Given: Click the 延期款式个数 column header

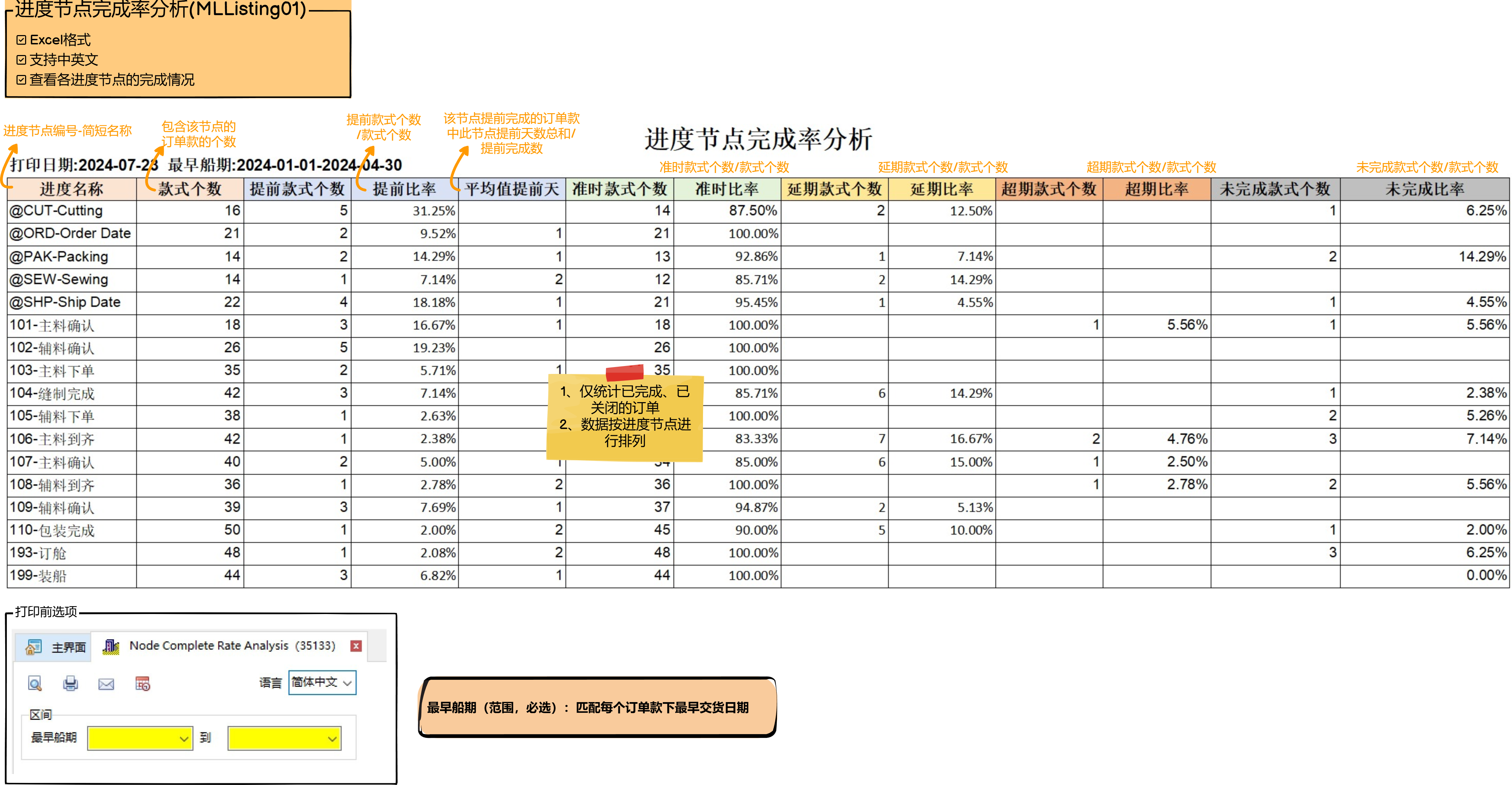Looking at the screenshot, I should click(835, 189).
